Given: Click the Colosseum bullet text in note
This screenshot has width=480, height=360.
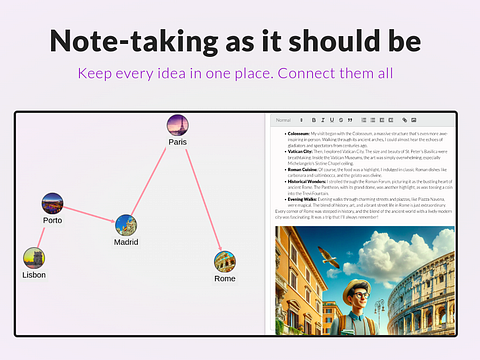Looking at the screenshot, I should coord(367,139).
